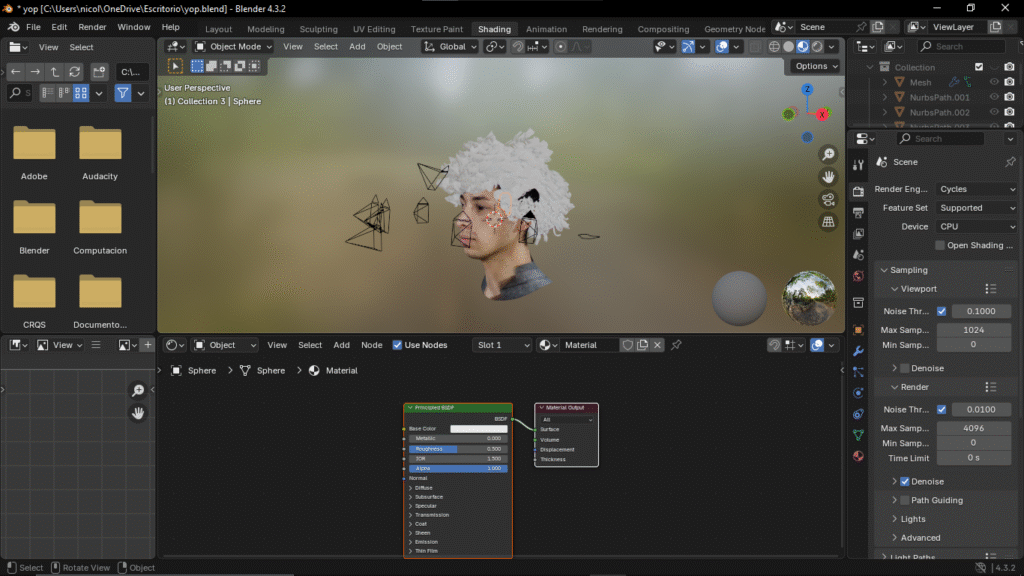Toggle camera view icon in viewport

[x=828, y=200]
